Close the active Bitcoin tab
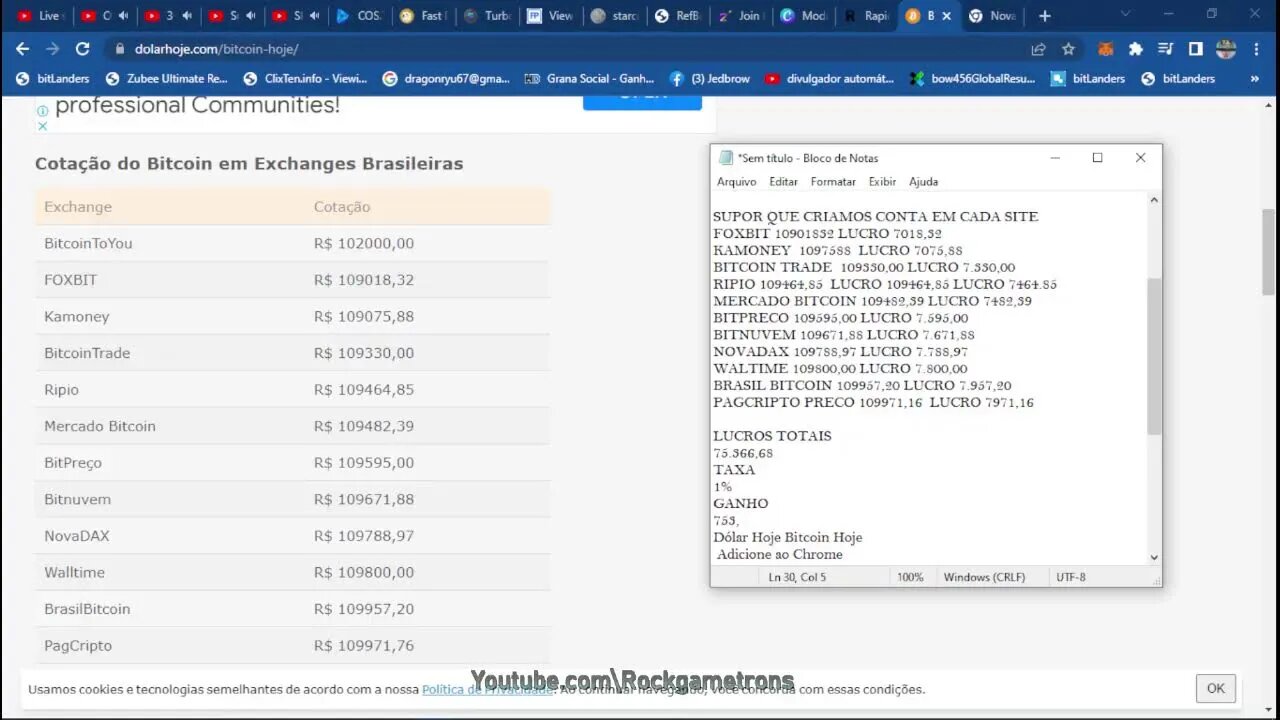This screenshot has width=1280, height=720. (x=946, y=16)
